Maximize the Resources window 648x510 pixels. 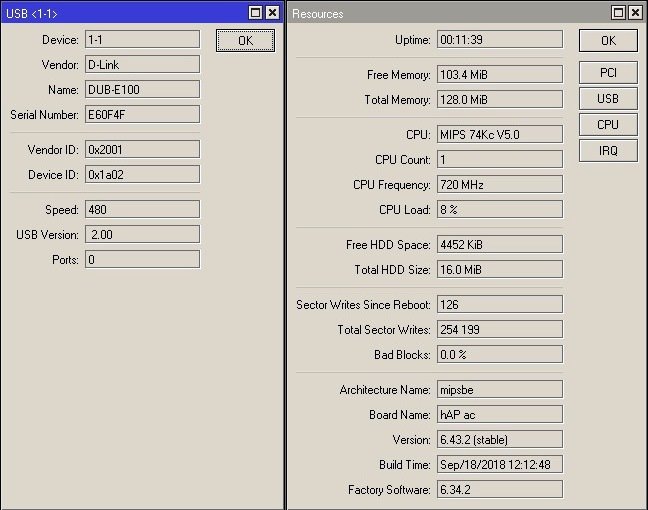(619, 13)
